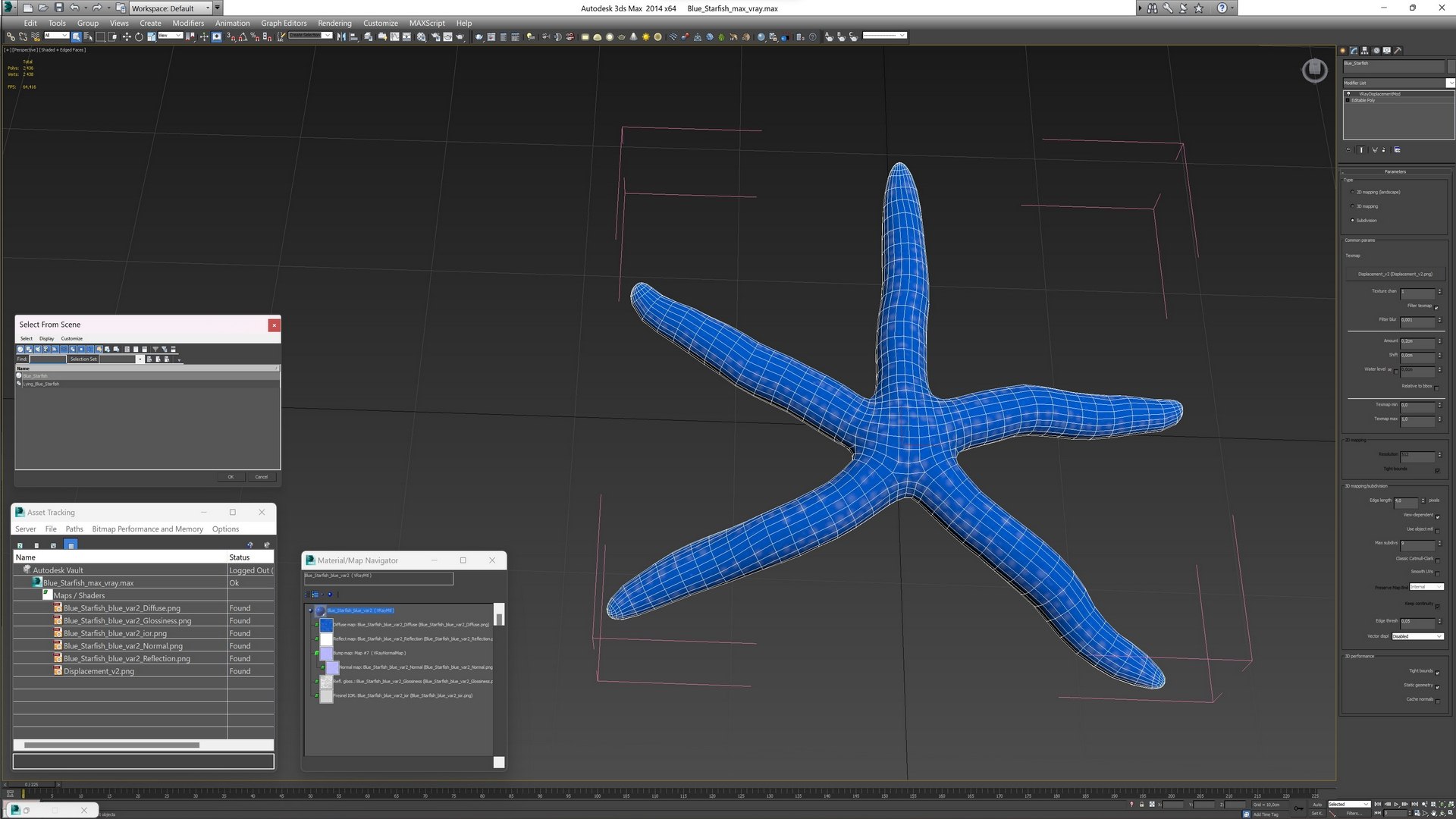Open the Edit menu
This screenshot has height=819, width=1456.
tap(30, 23)
